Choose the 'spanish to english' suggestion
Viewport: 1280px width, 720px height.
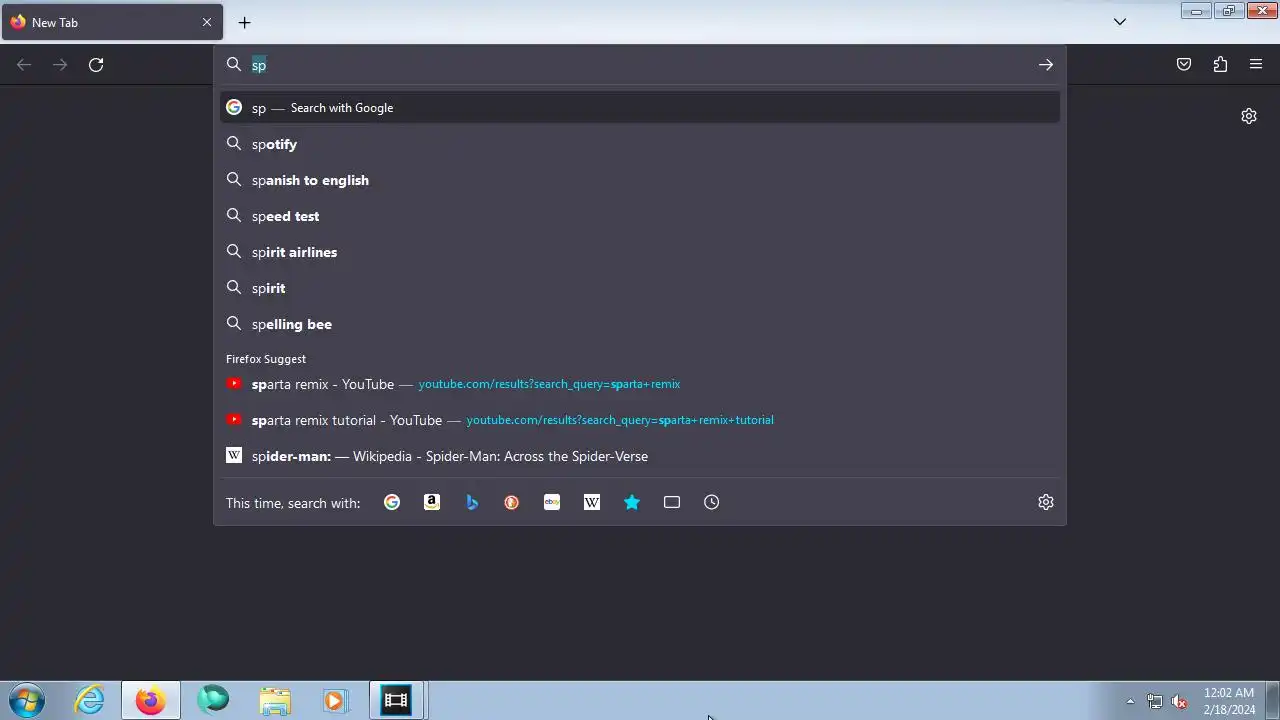pos(640,180)
